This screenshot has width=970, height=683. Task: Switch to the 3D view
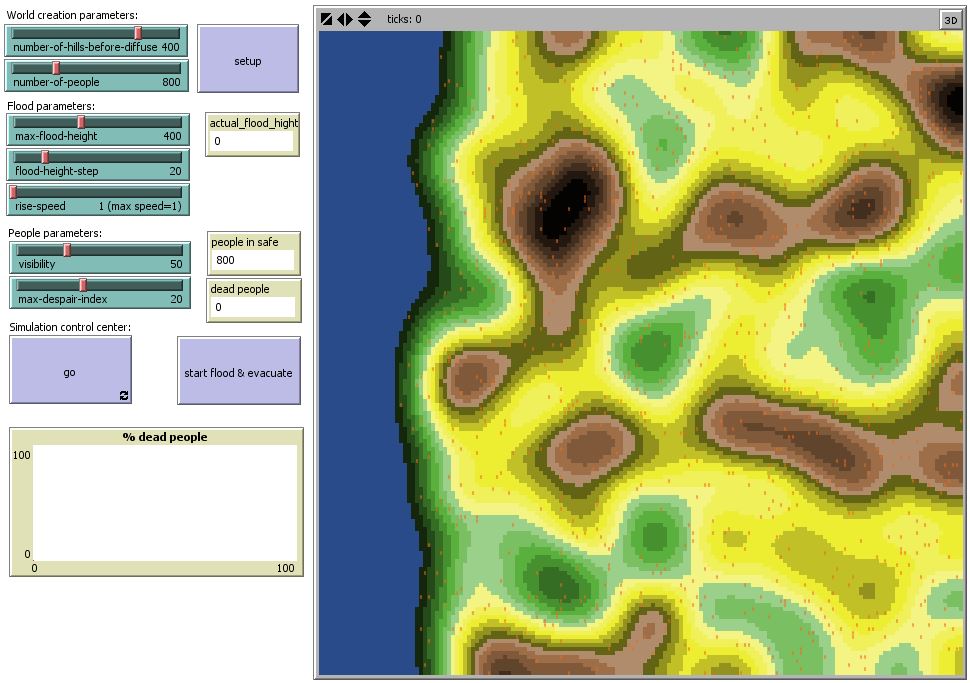point(949,19)
